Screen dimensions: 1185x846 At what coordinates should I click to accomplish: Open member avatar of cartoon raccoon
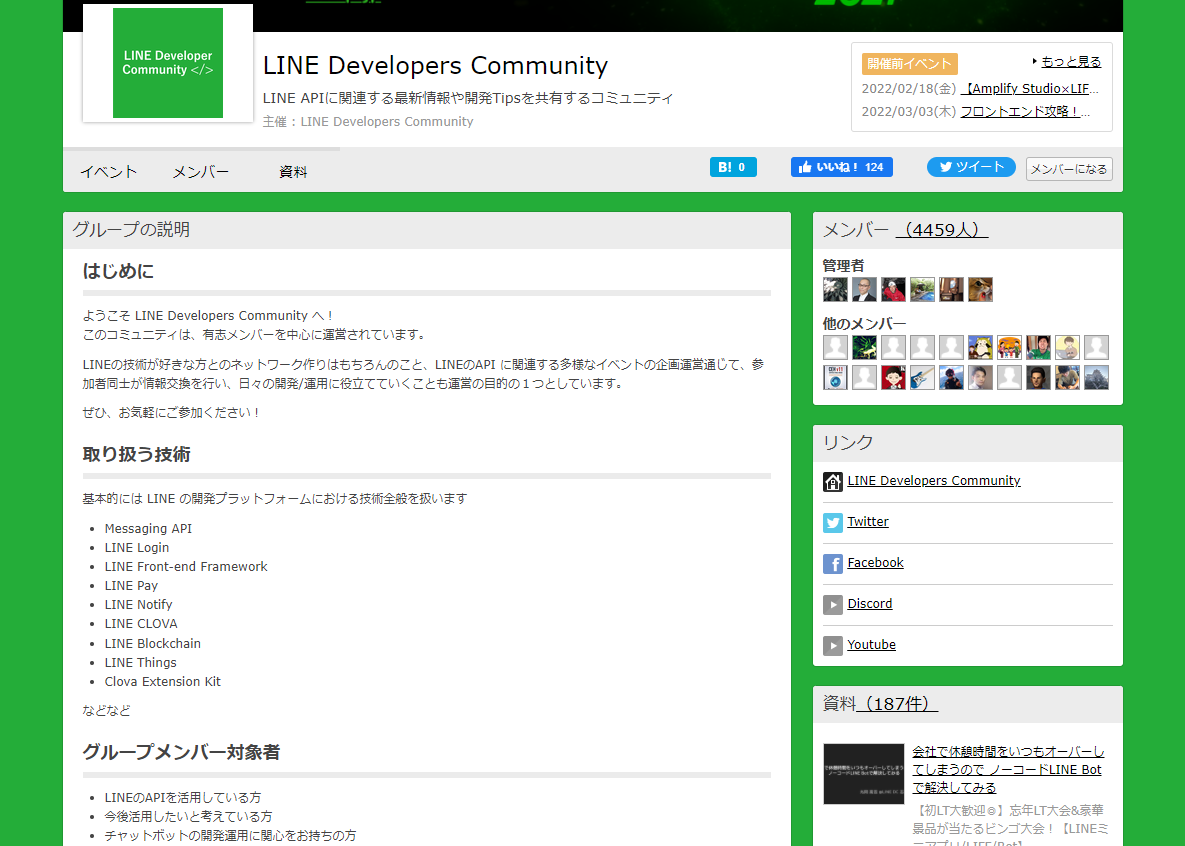point(980,348)
